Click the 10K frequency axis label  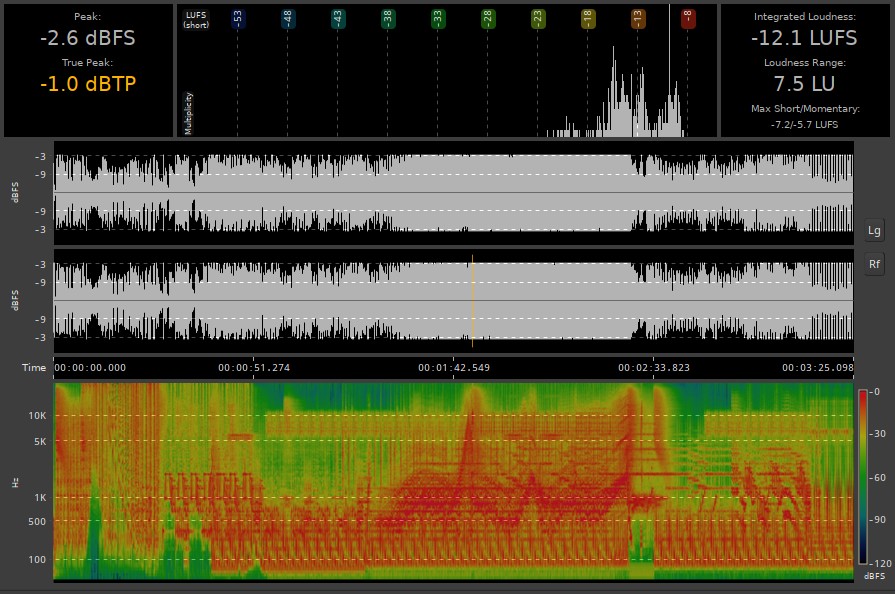[x=38, y=415]
